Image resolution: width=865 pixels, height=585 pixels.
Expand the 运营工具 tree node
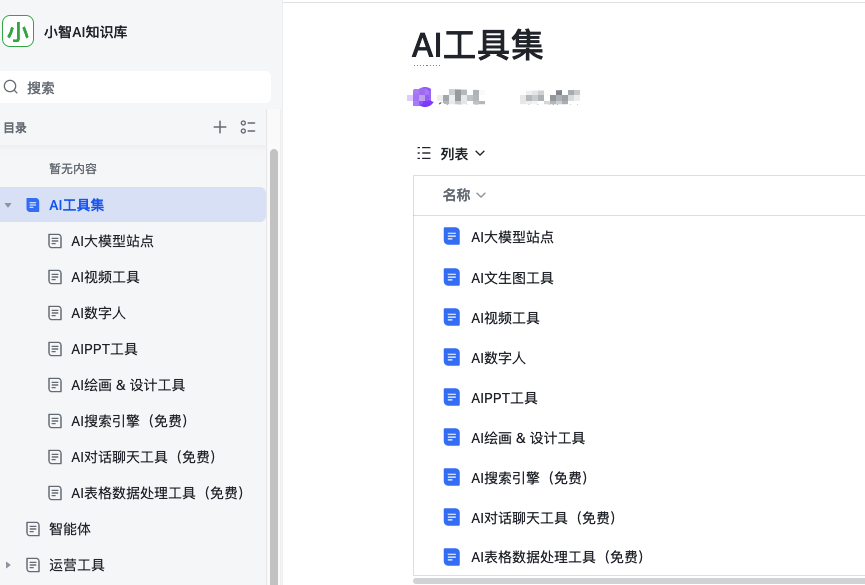tap(9, 565)
